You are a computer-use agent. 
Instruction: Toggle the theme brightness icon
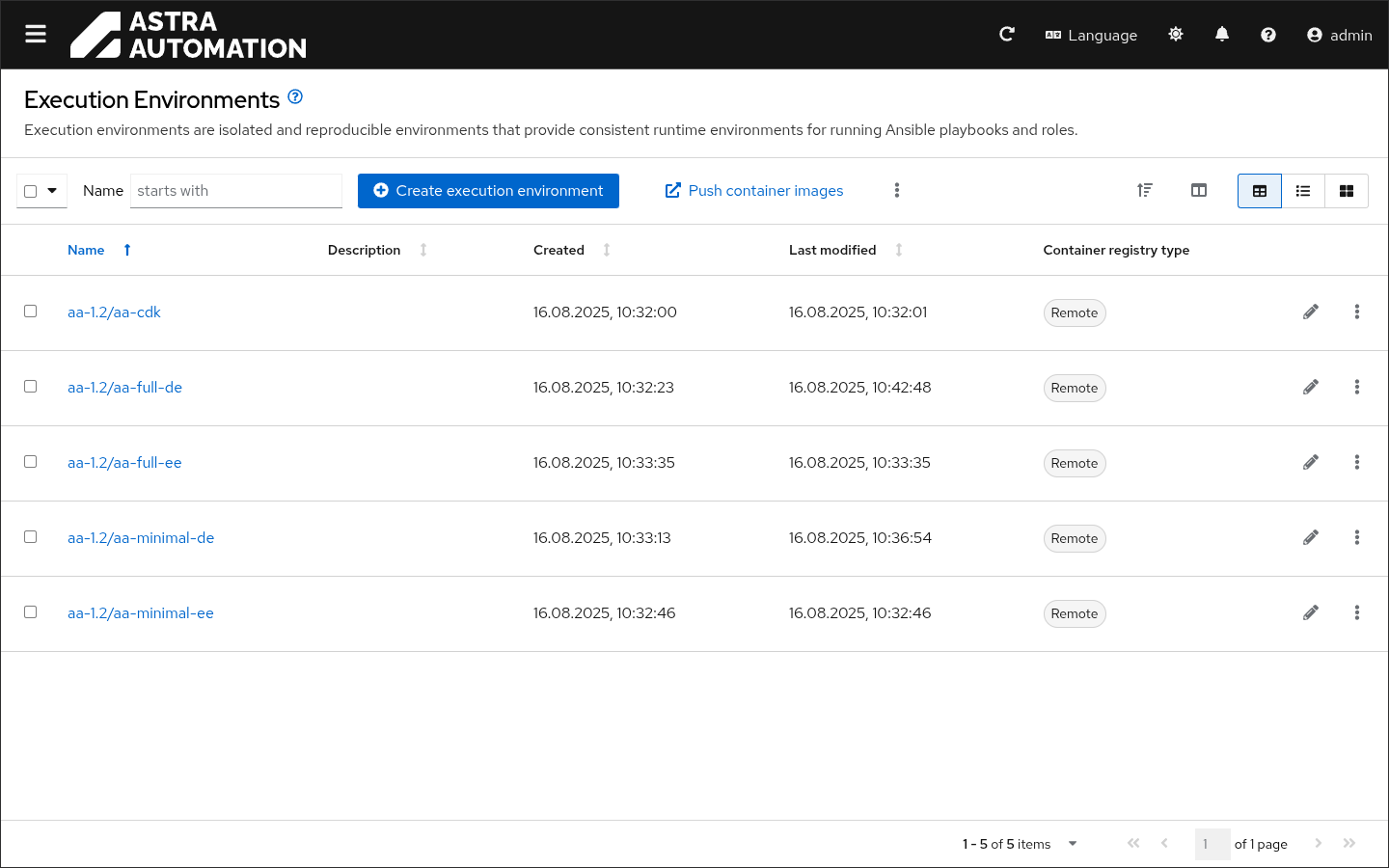coord(1175,35)
